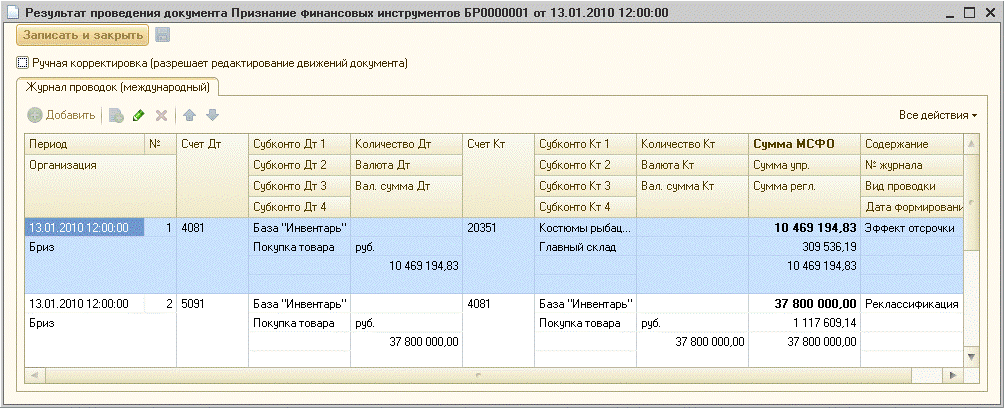Screen dimensions: 1004x408
Task: Enable the Ручная корректировка checkbox
Action: (x=23, y=63)
